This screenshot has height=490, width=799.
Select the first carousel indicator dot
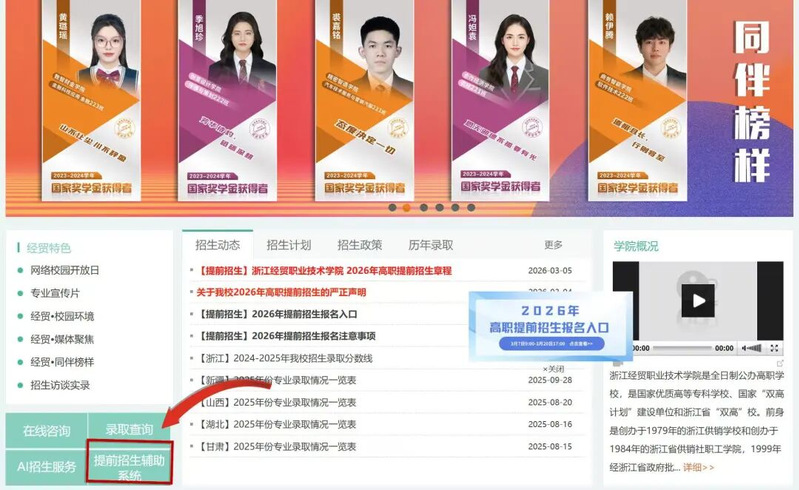tap(390, 208)
